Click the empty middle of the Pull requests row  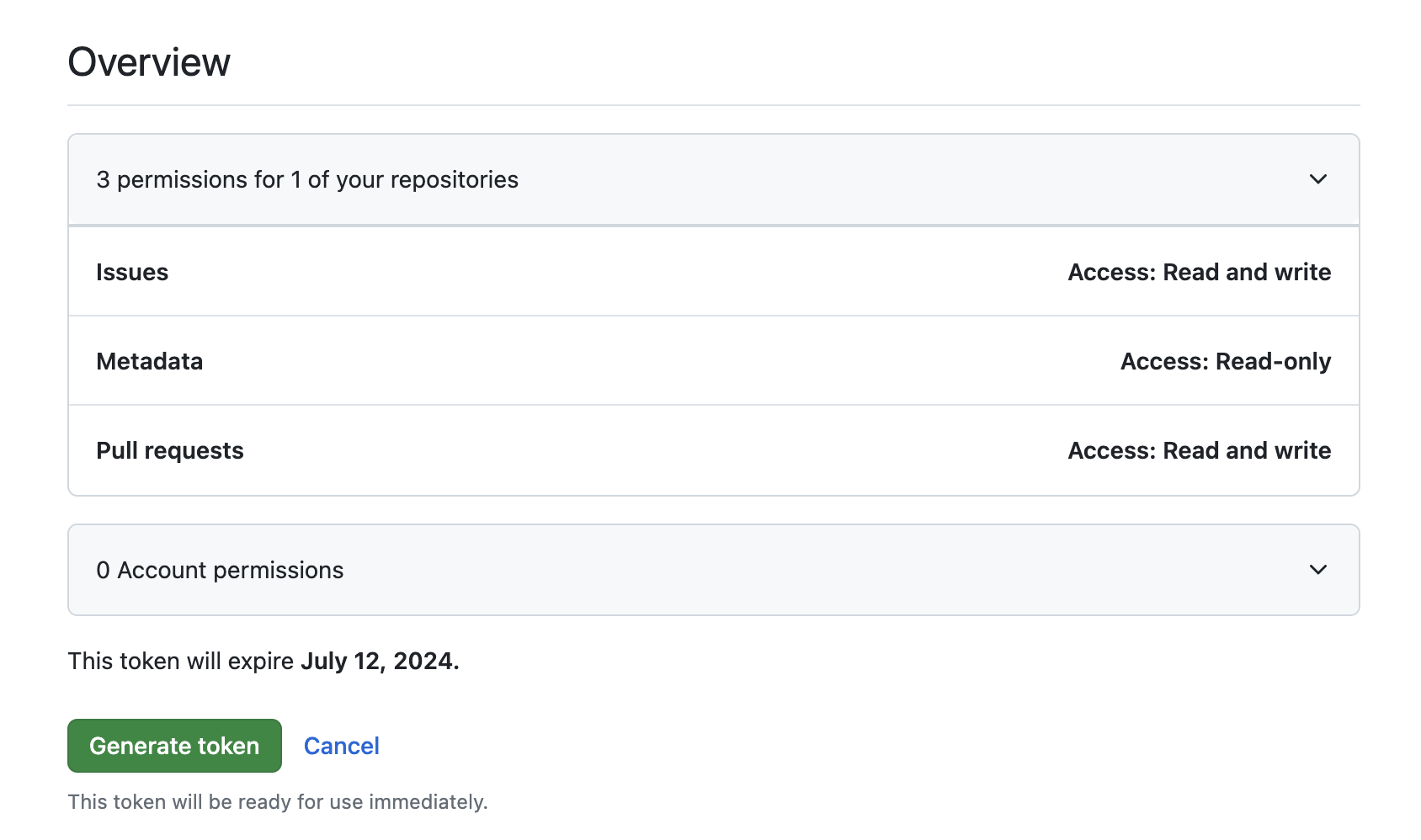657,450
